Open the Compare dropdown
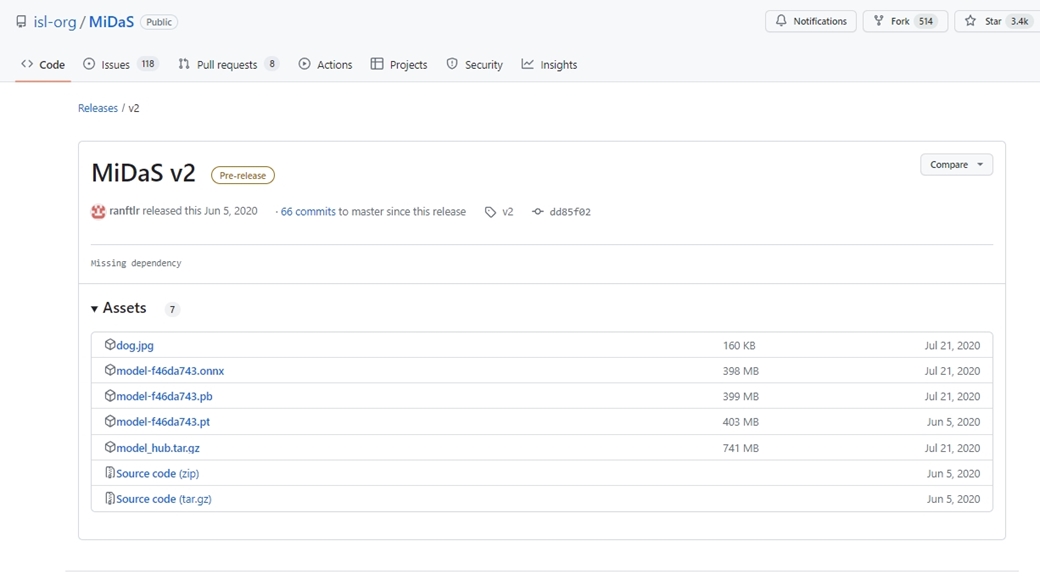 point(956,165)
